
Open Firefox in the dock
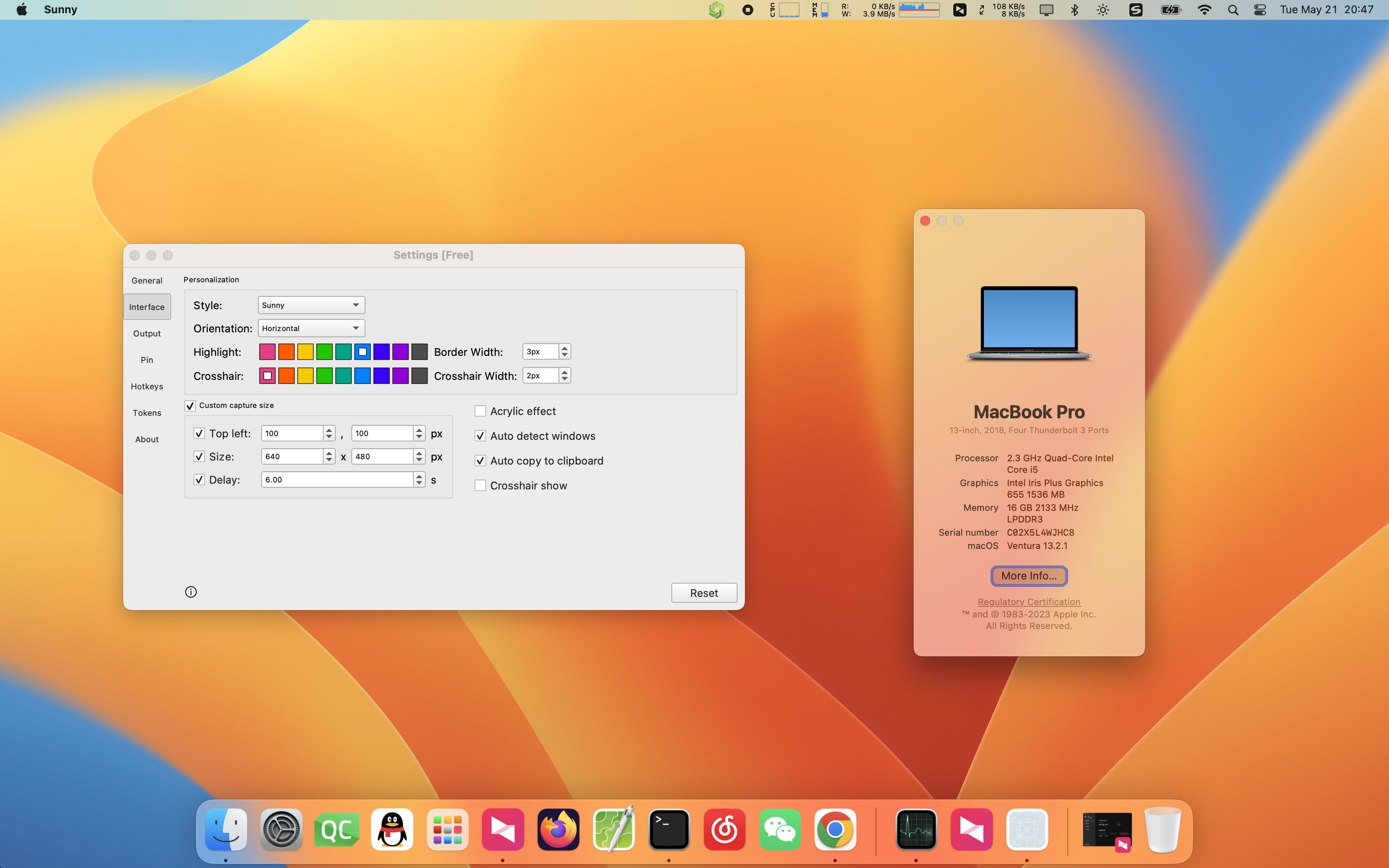pos(558,830)
